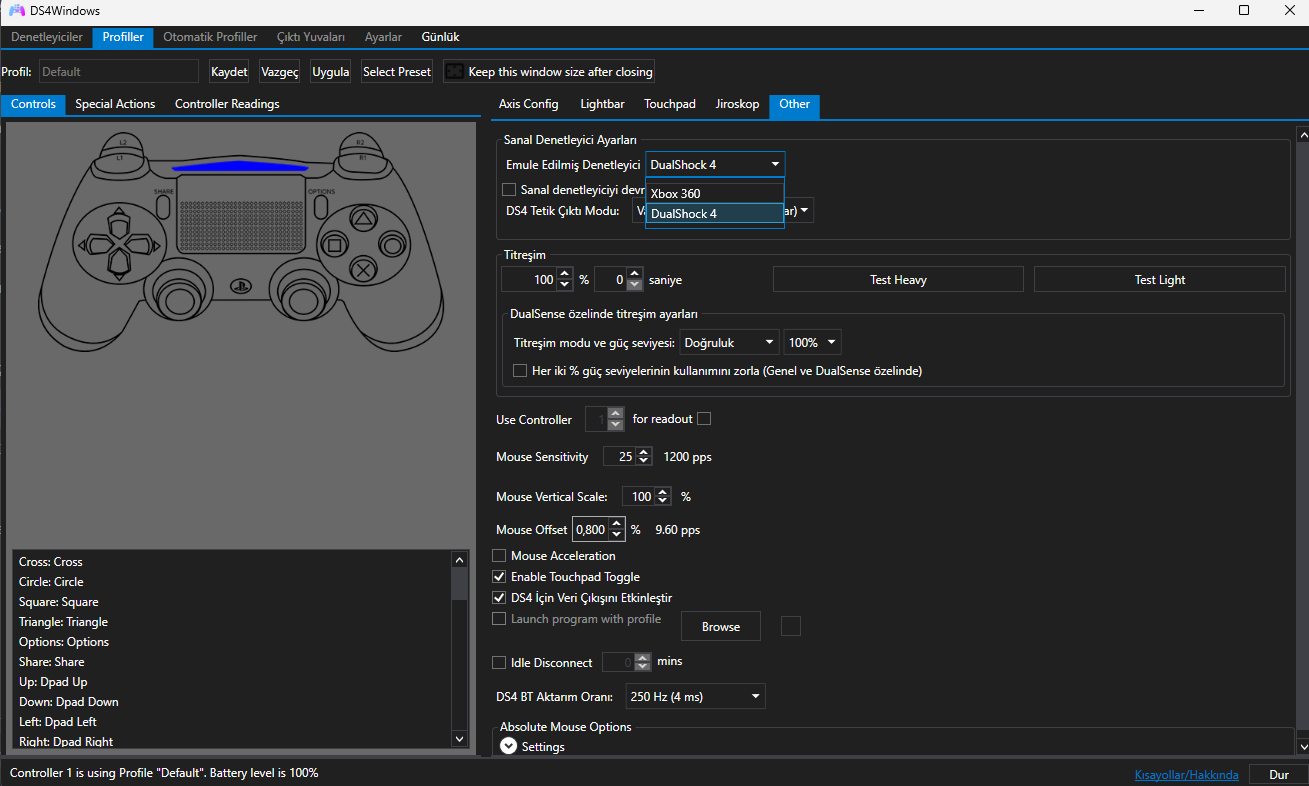Uncheck Enable Touchpad Toggle
The height and width of the screenshot is (786, 1309).
click(500, 577)
